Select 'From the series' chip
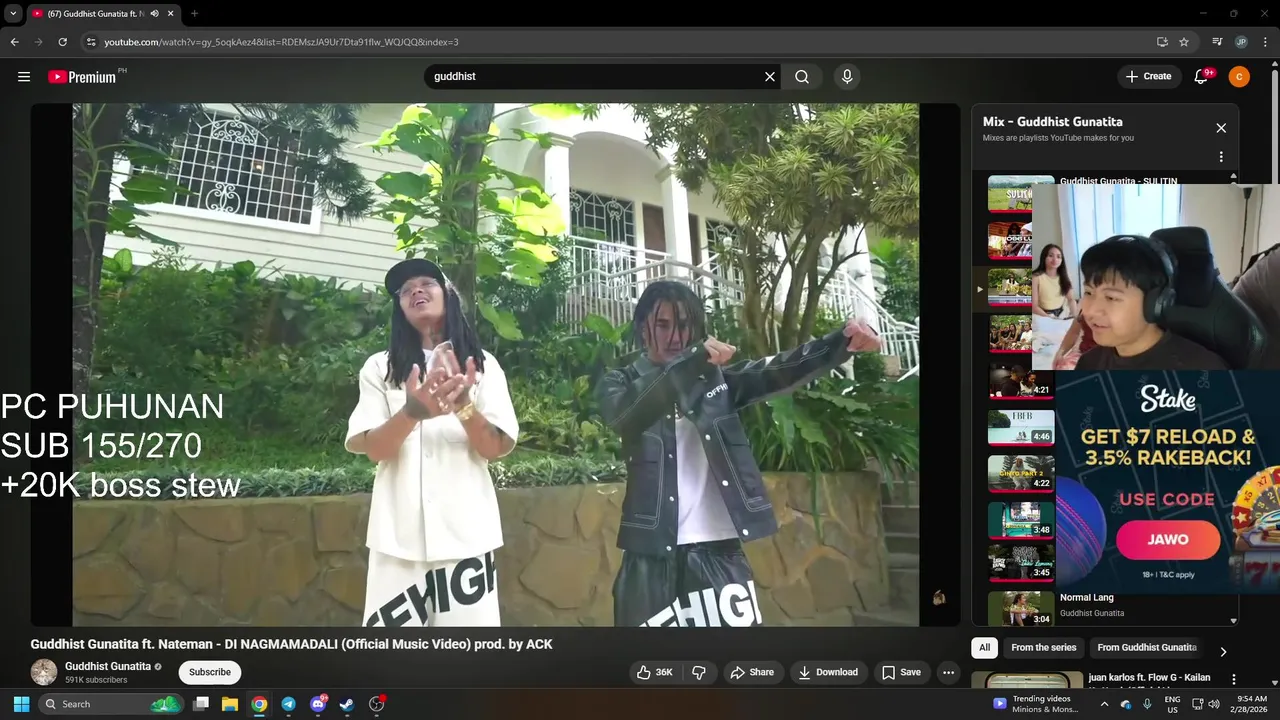Viewport: 1280px width, 720px height. pos(1043,647)
